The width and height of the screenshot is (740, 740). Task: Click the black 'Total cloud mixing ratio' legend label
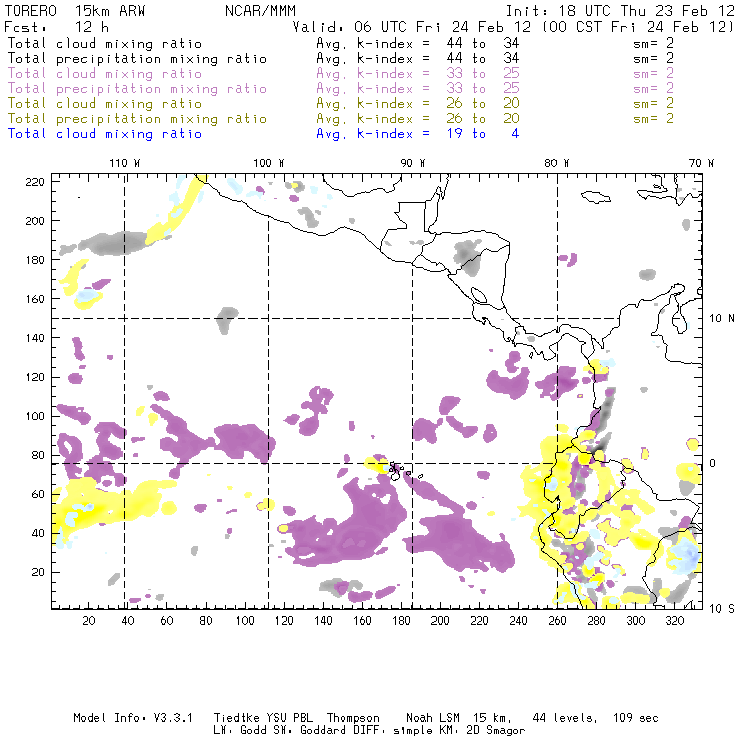pyautogui.click(x=105, y=43)
